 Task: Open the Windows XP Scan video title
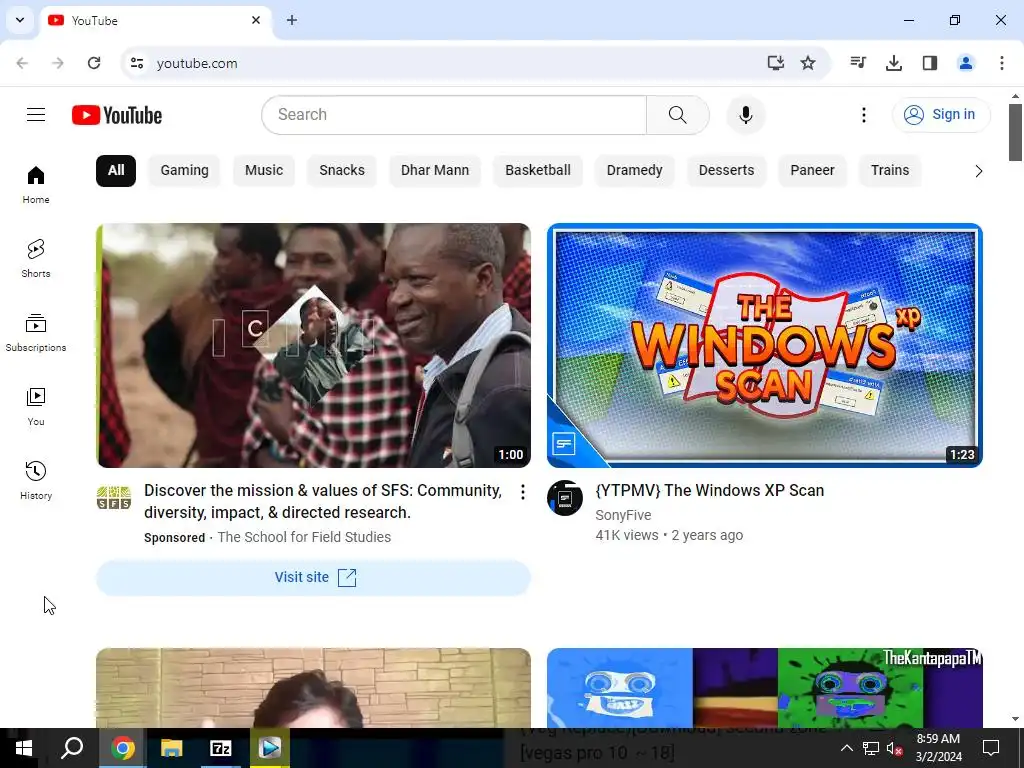tap(710, 490)
